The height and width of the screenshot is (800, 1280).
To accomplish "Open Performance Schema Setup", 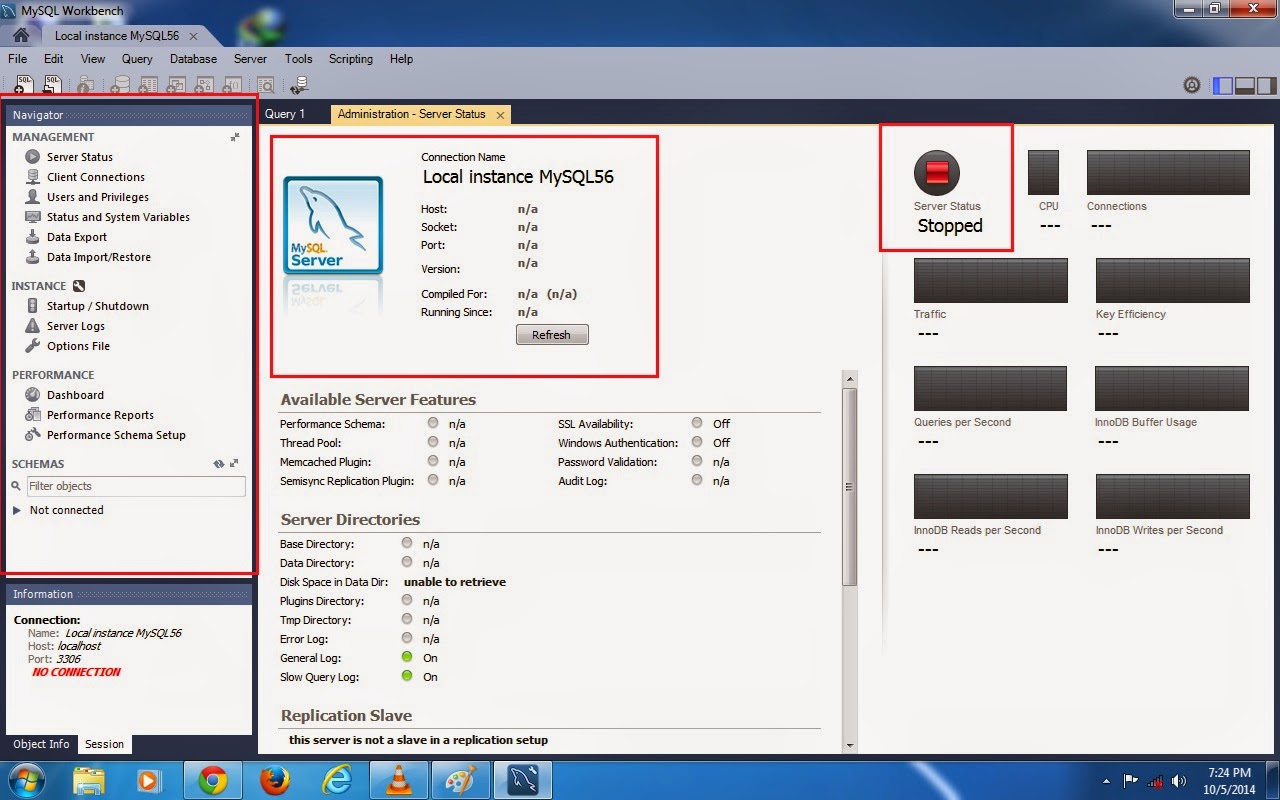I will pyautogui.click(x=116, y=435).
